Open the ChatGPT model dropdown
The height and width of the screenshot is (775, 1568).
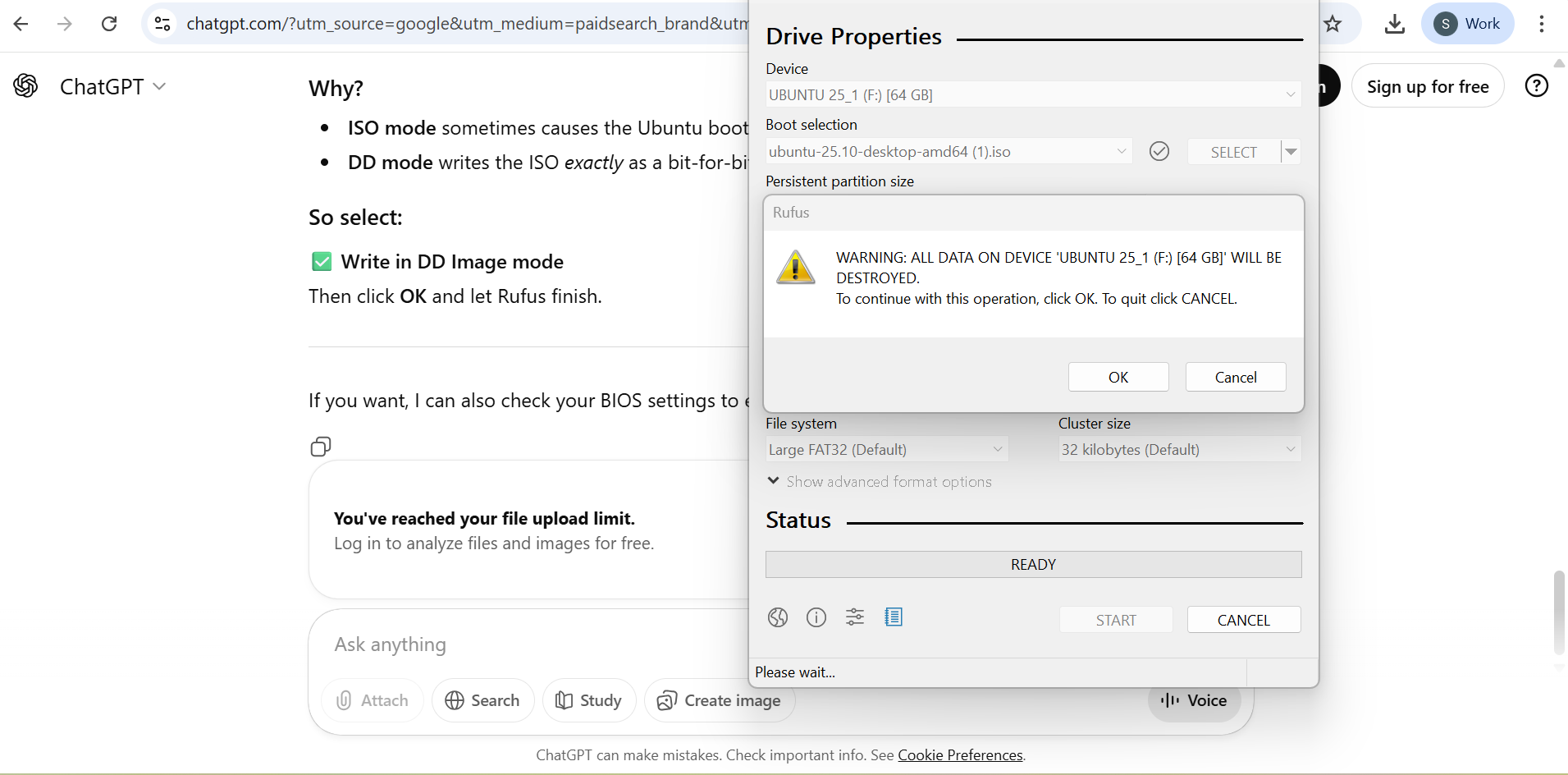pyautogui.click(x=112, y=86)
